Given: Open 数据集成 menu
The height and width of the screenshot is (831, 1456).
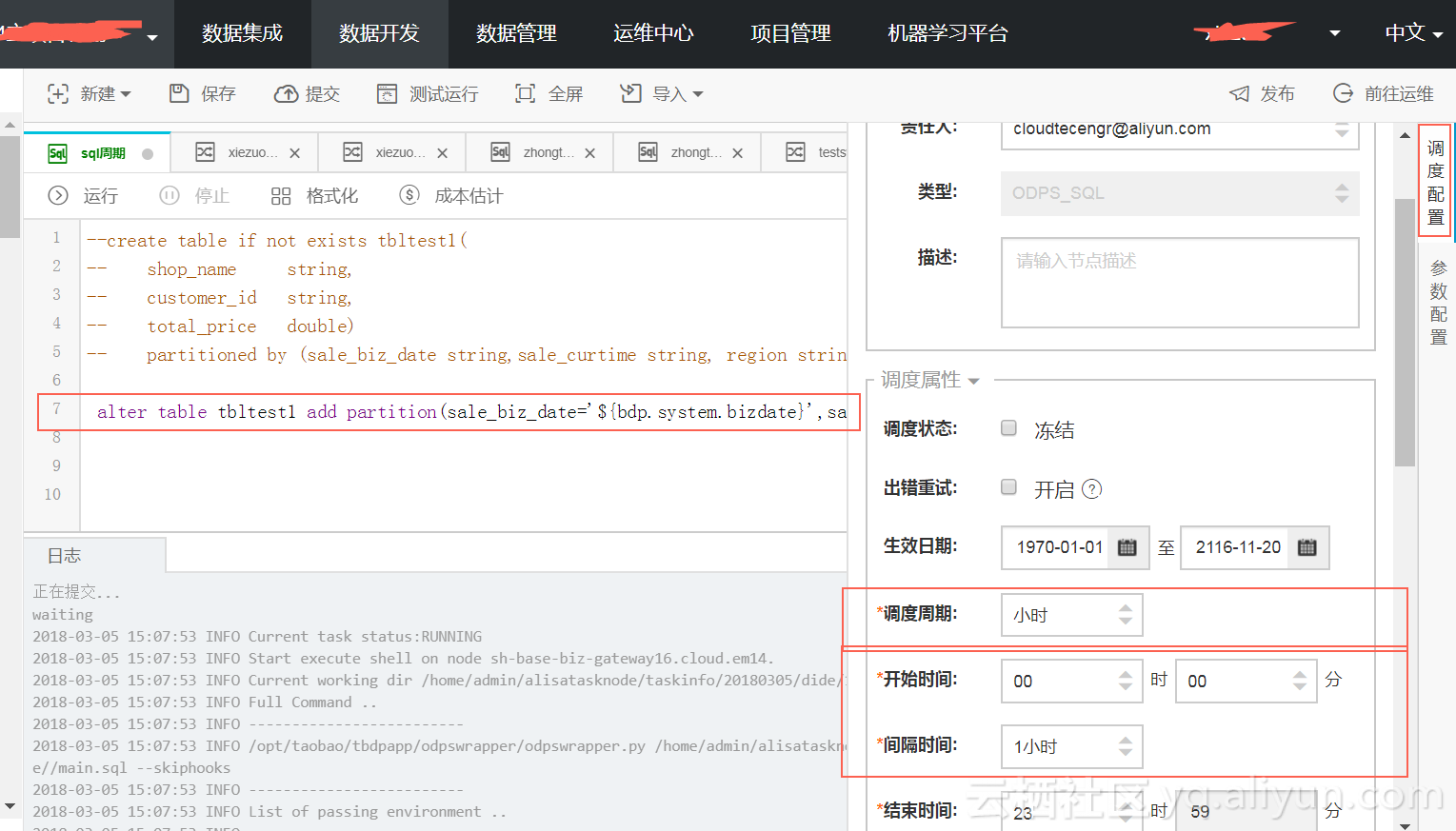Looking at the screenshot, I should [x=242, y=33].
